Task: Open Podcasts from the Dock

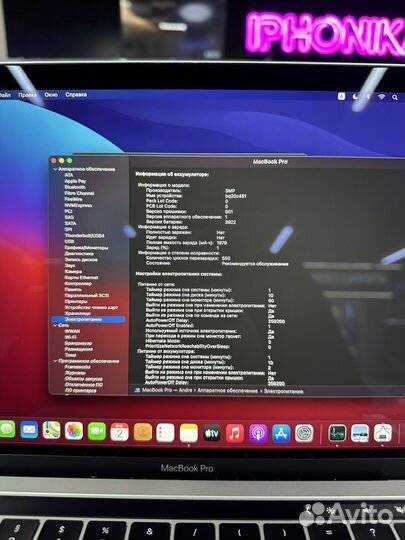Action: click(x=258, y=433)
